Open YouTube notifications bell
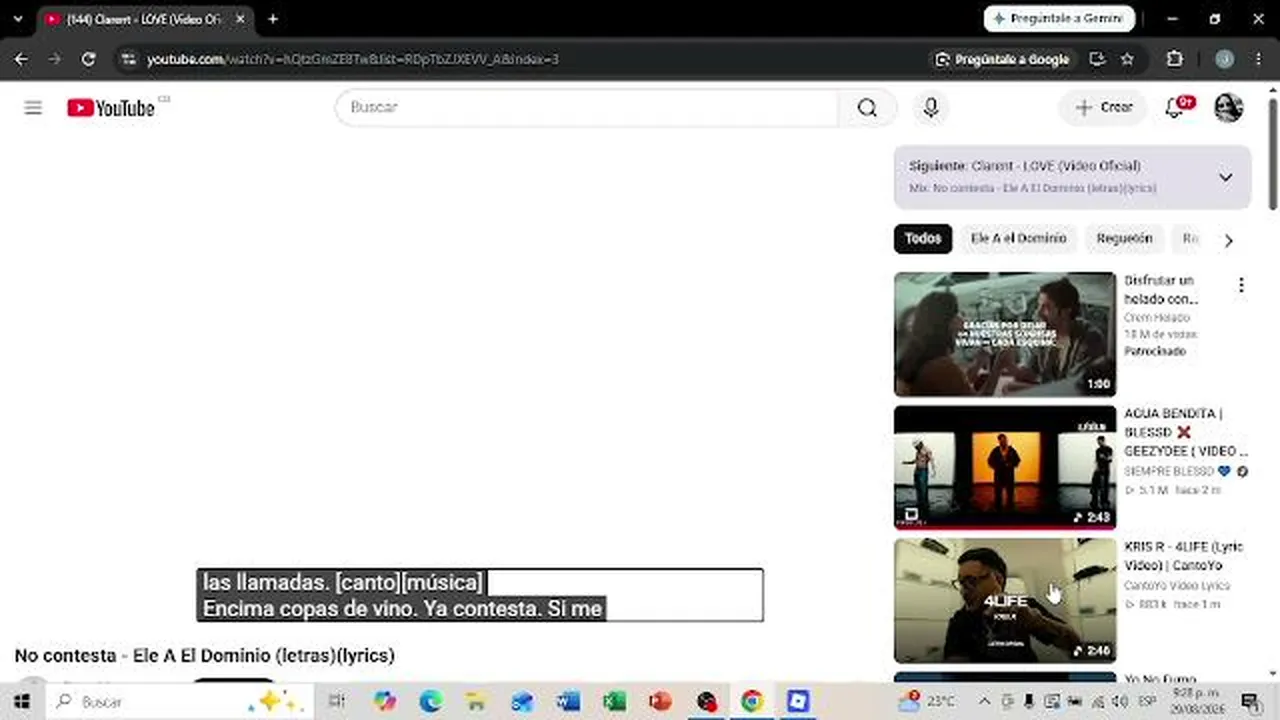 tap(1175, 108)
